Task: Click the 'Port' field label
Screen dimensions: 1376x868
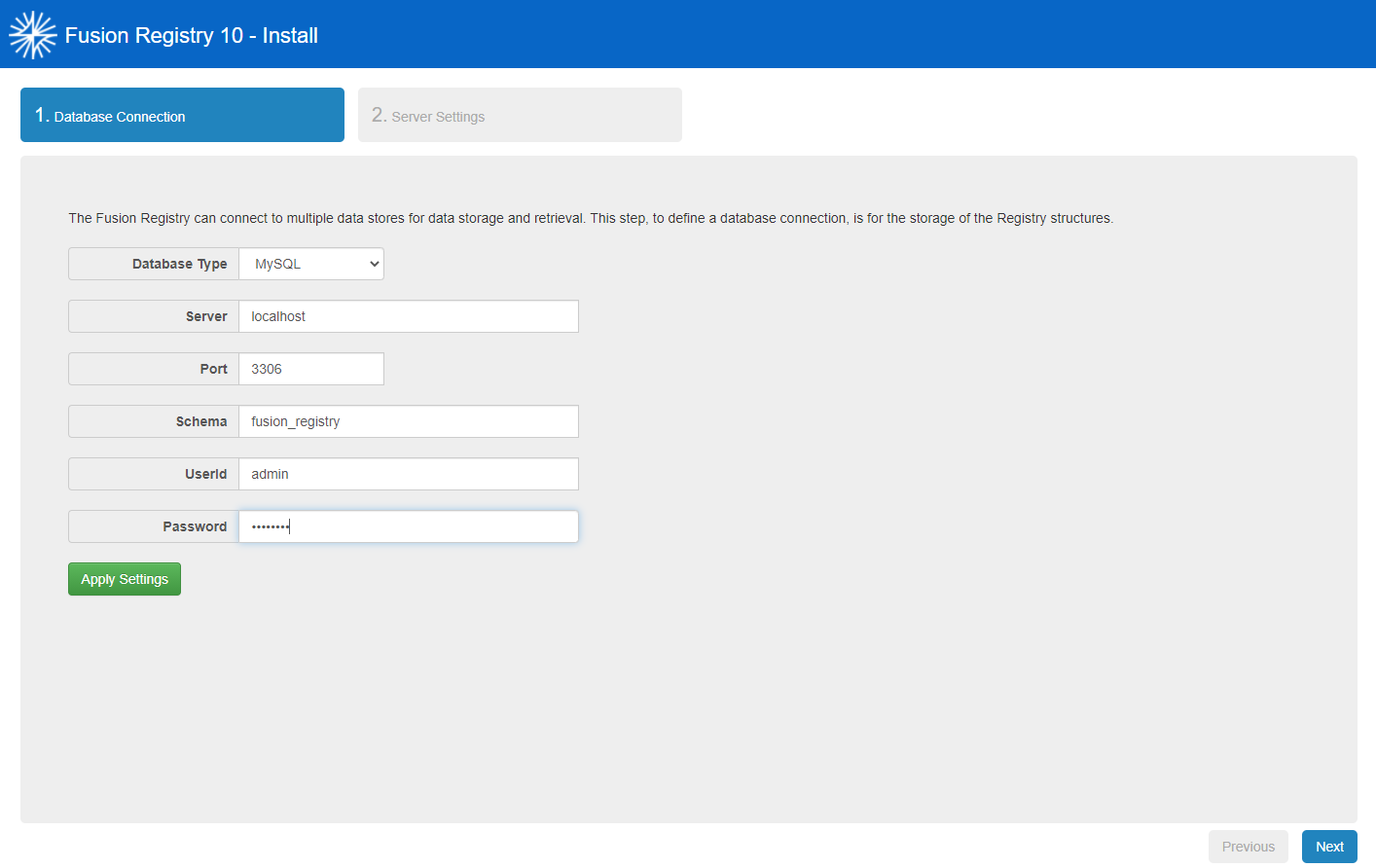Action: (x=213, y=369)
